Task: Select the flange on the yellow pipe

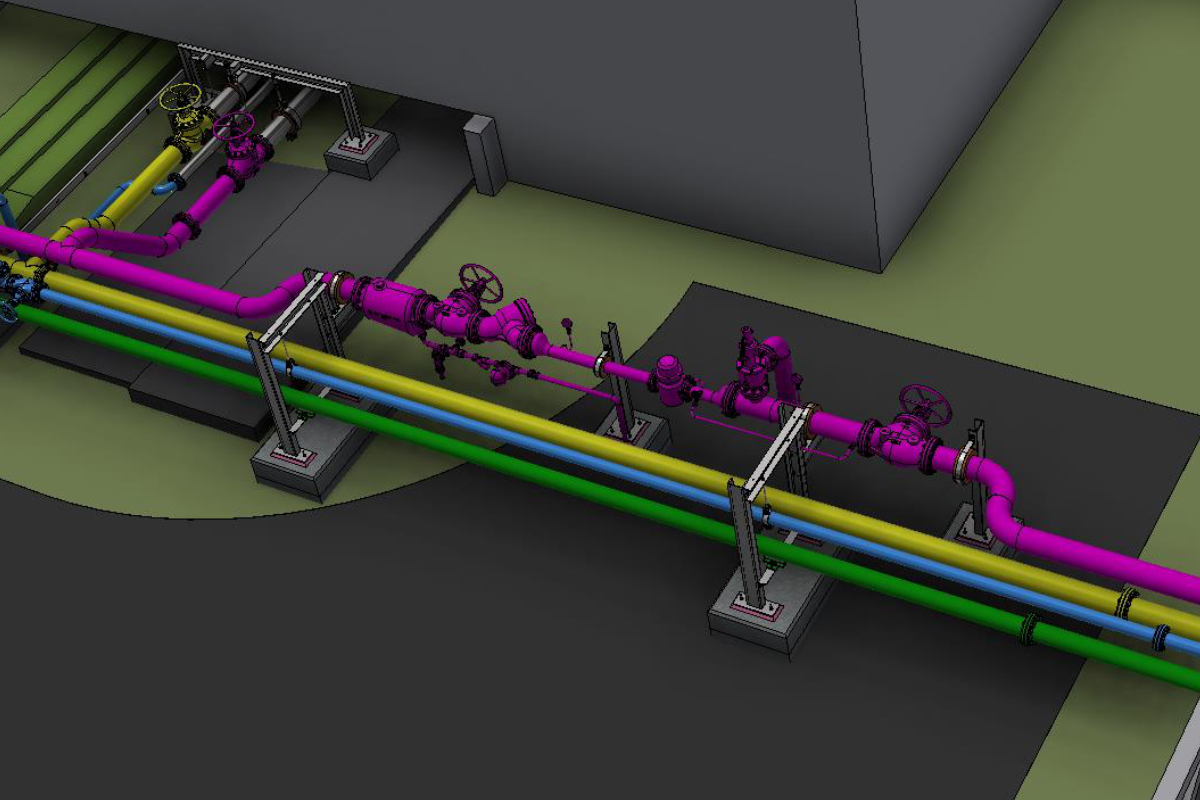Action: click(x=1127, y=602)
